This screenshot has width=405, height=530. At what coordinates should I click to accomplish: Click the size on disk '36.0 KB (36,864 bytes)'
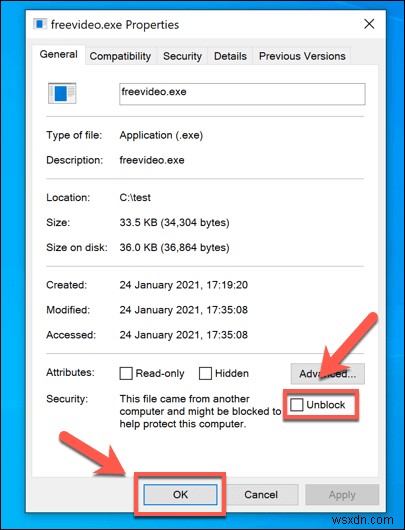tap(174, 247)
